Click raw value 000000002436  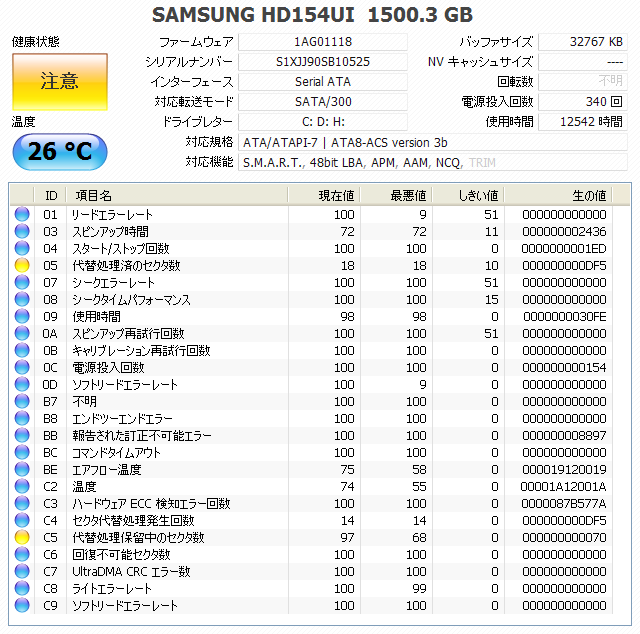564,231
